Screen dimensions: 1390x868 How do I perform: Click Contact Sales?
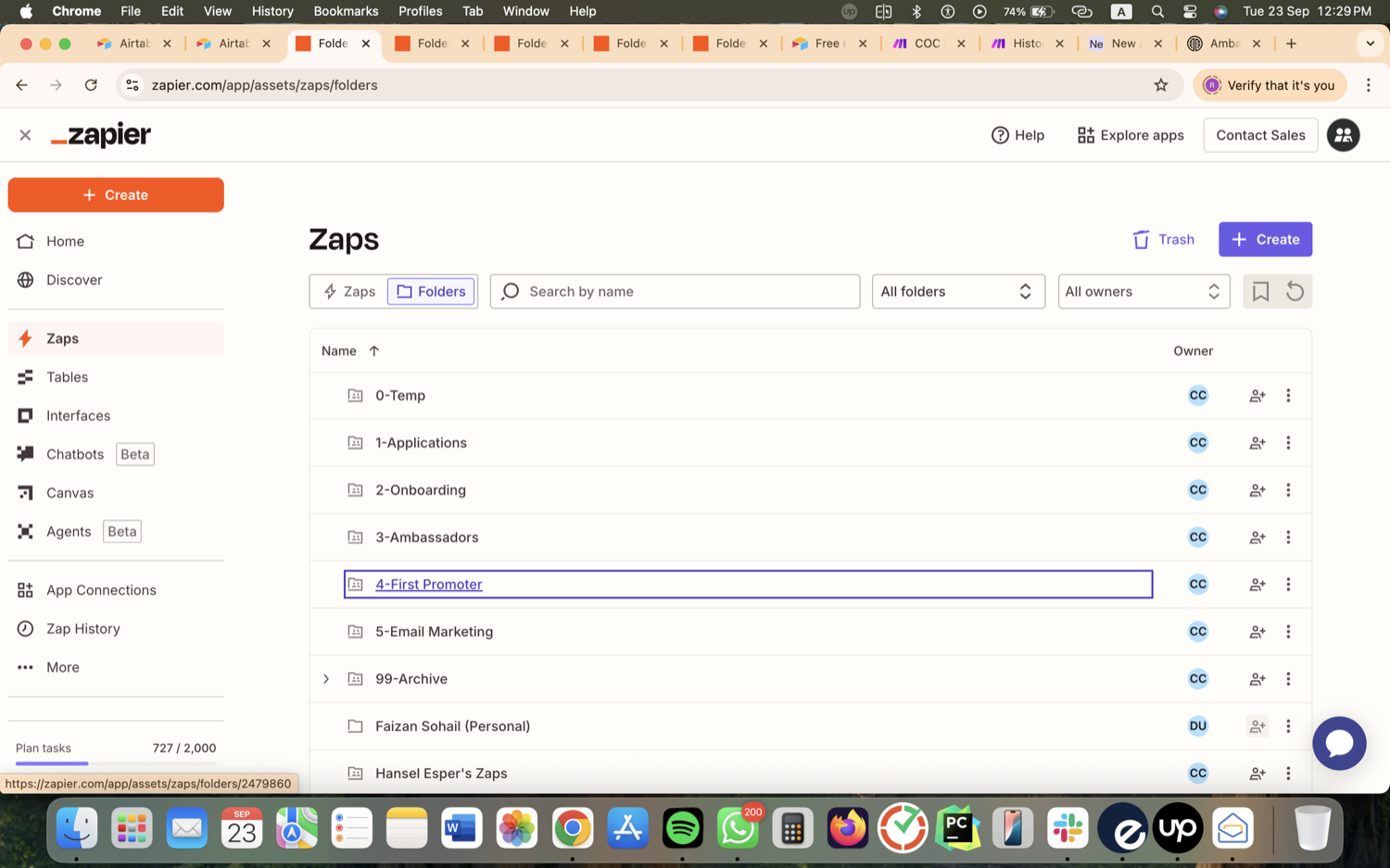[x=1260, y=135]
